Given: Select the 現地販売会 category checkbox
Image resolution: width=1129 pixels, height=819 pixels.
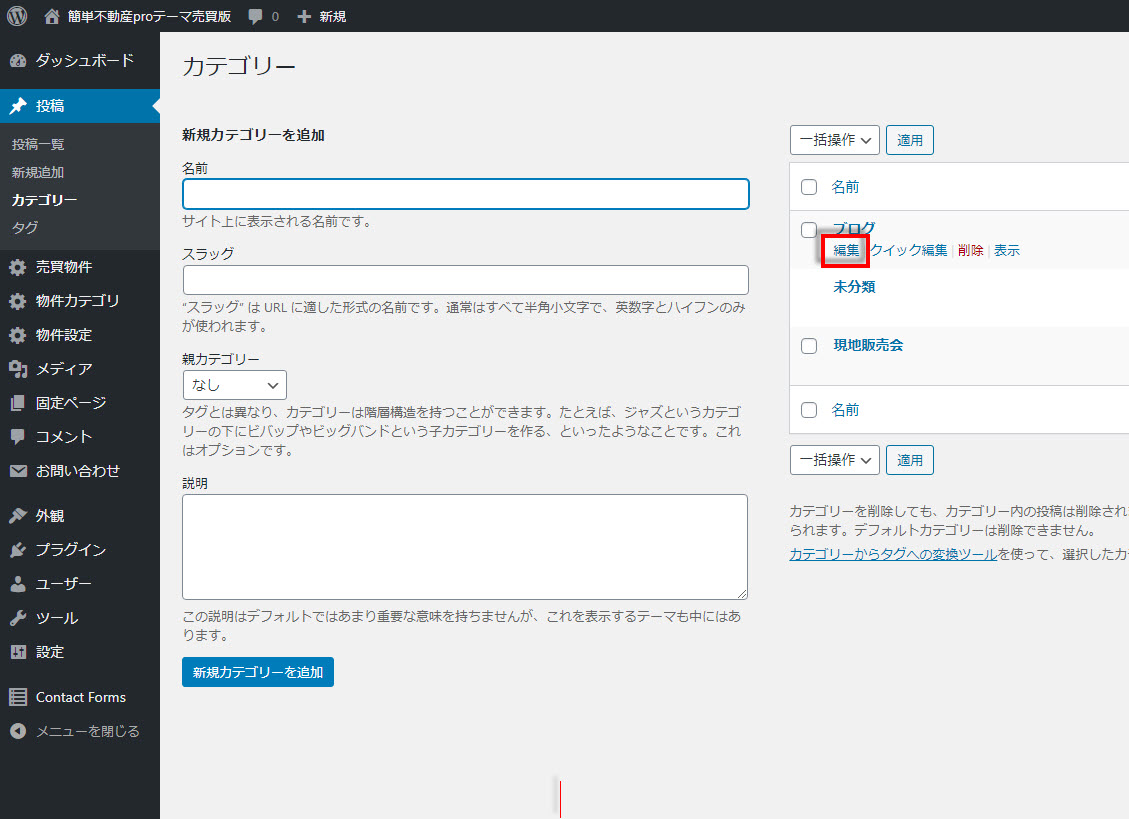Looking at the screenshot, I should [809, 346].
